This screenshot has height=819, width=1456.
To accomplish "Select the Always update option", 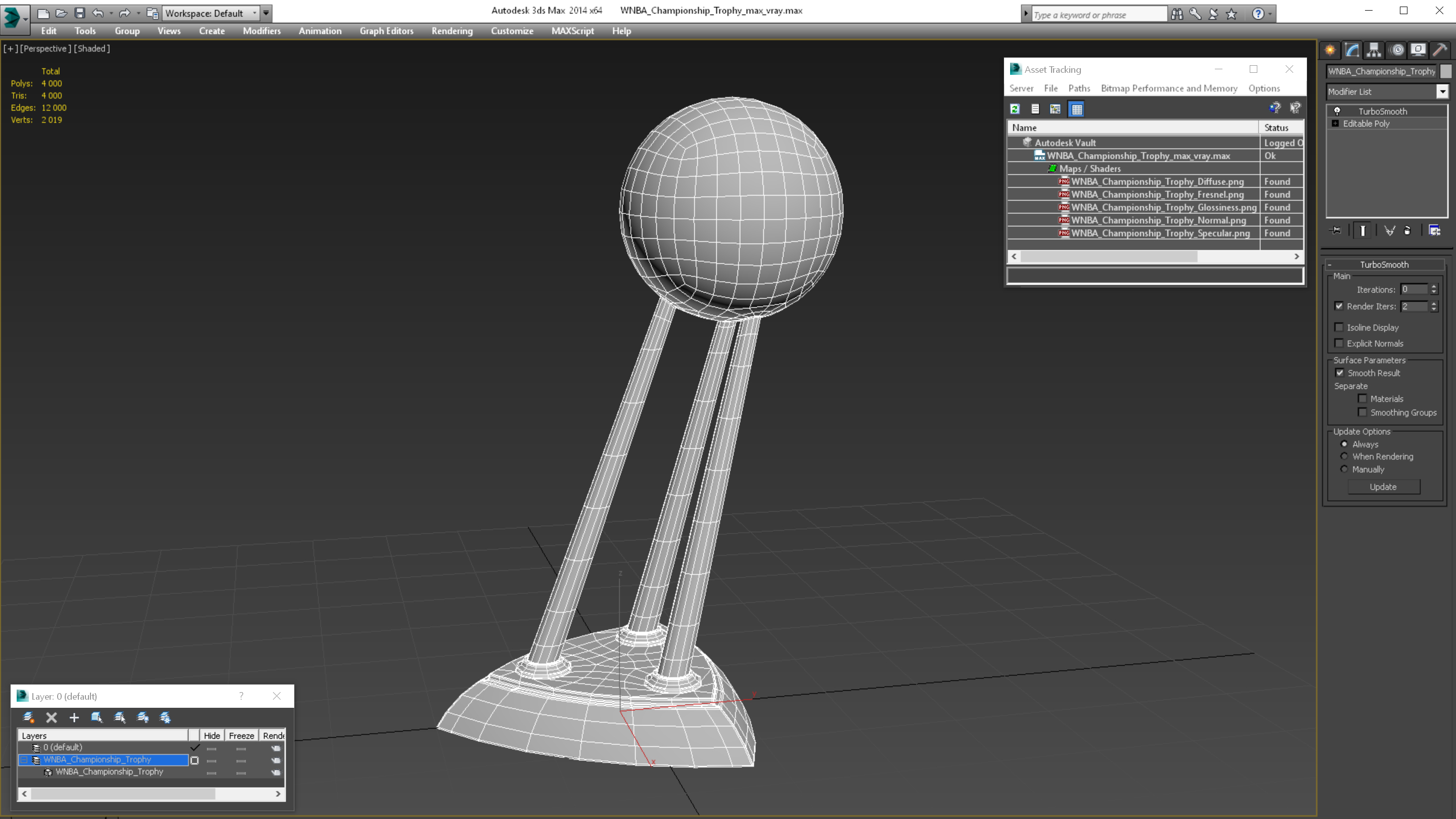I will pyautogui.click(x=1345, y=444).
